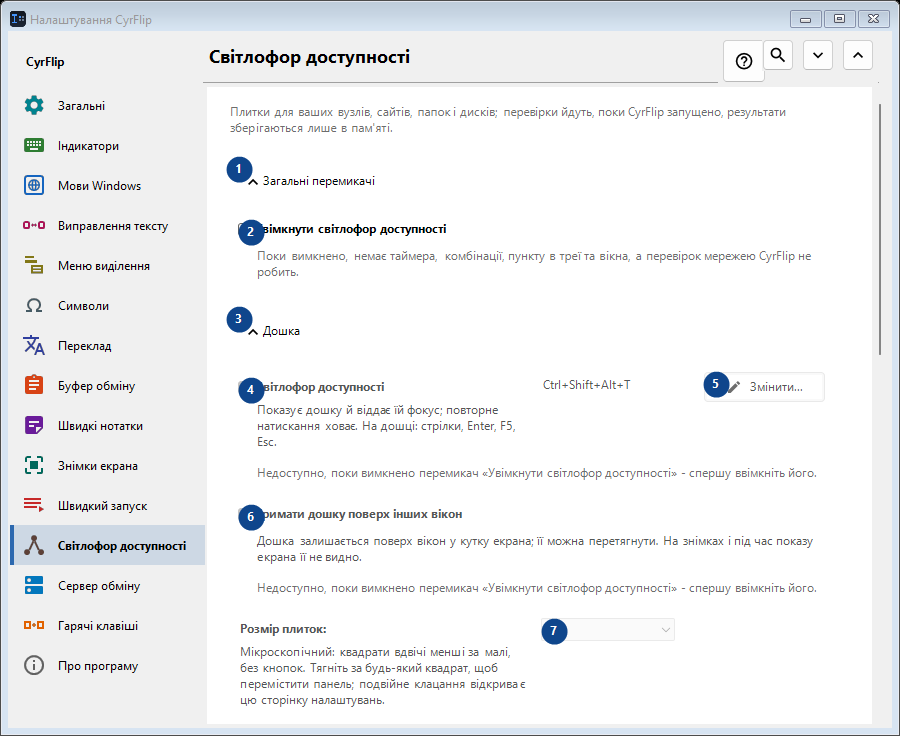Click the CyrFlip heading above the sidebar

click(x=45, y=62)
